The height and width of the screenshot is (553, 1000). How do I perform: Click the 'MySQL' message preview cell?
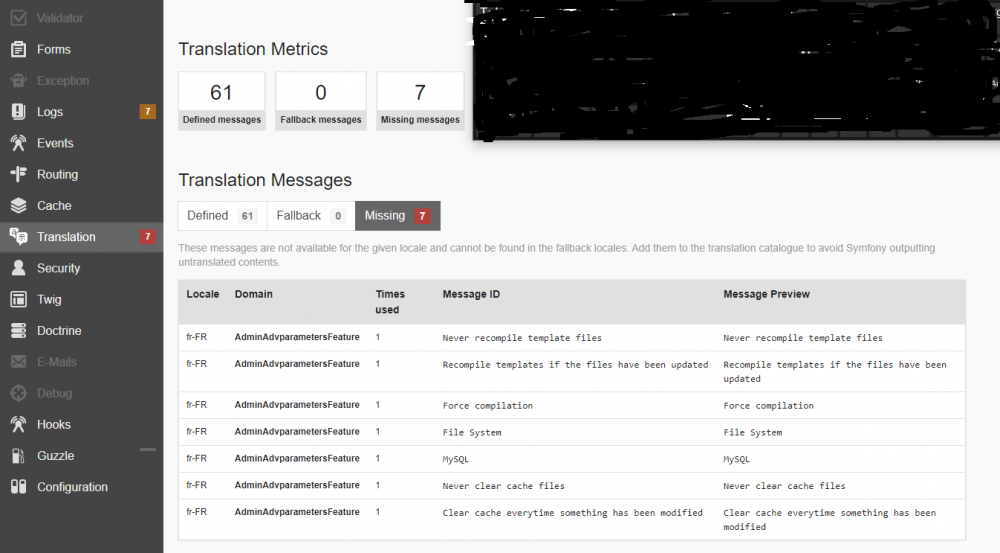[x=737, y=459]
